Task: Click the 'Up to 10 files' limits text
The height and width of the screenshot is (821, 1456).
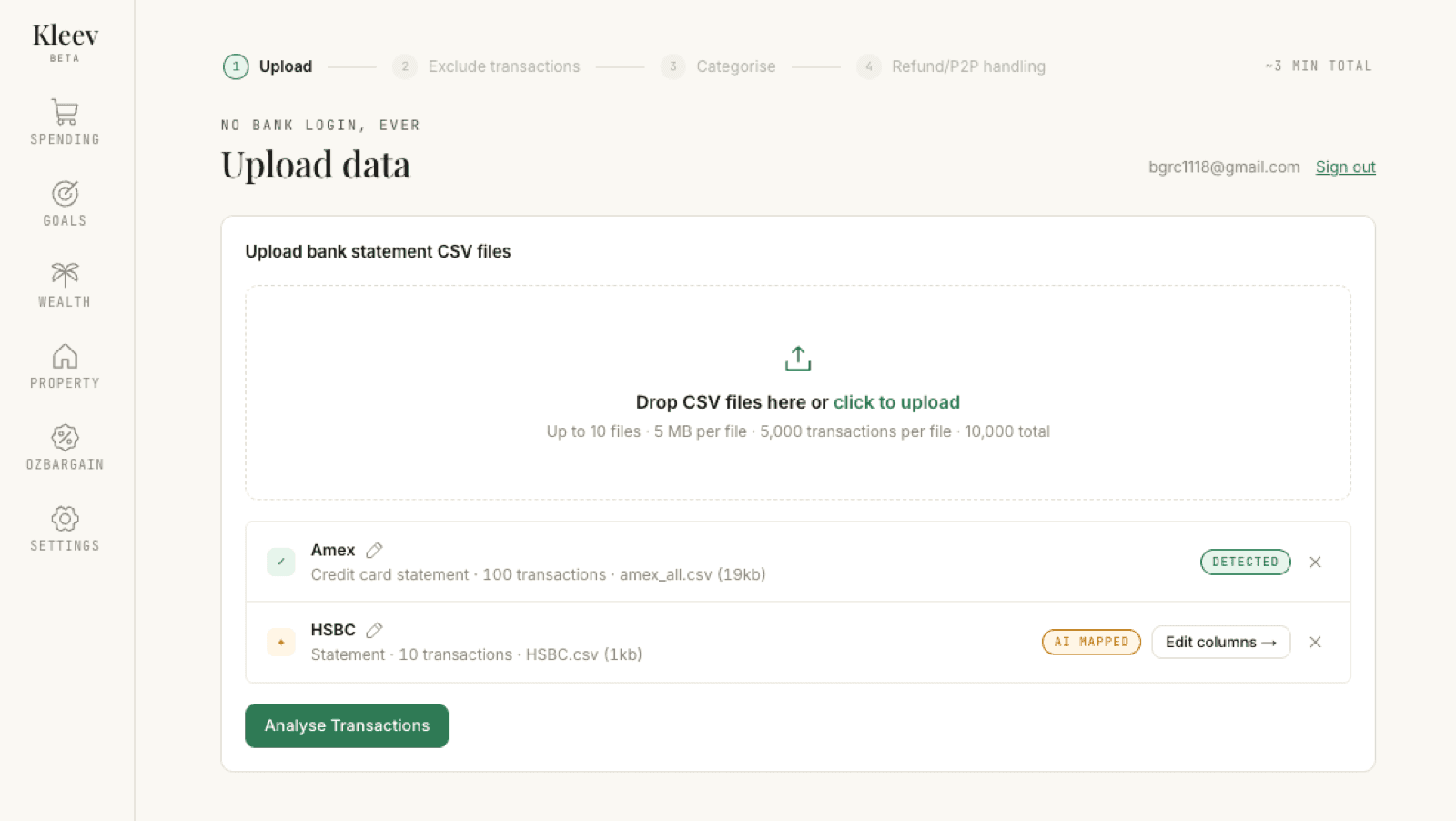Action: 798,431
